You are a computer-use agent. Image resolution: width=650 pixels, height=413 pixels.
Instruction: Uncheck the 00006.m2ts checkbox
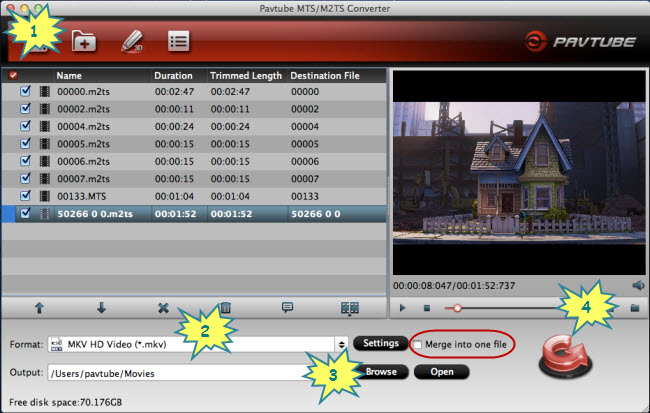tap(25, 160)
